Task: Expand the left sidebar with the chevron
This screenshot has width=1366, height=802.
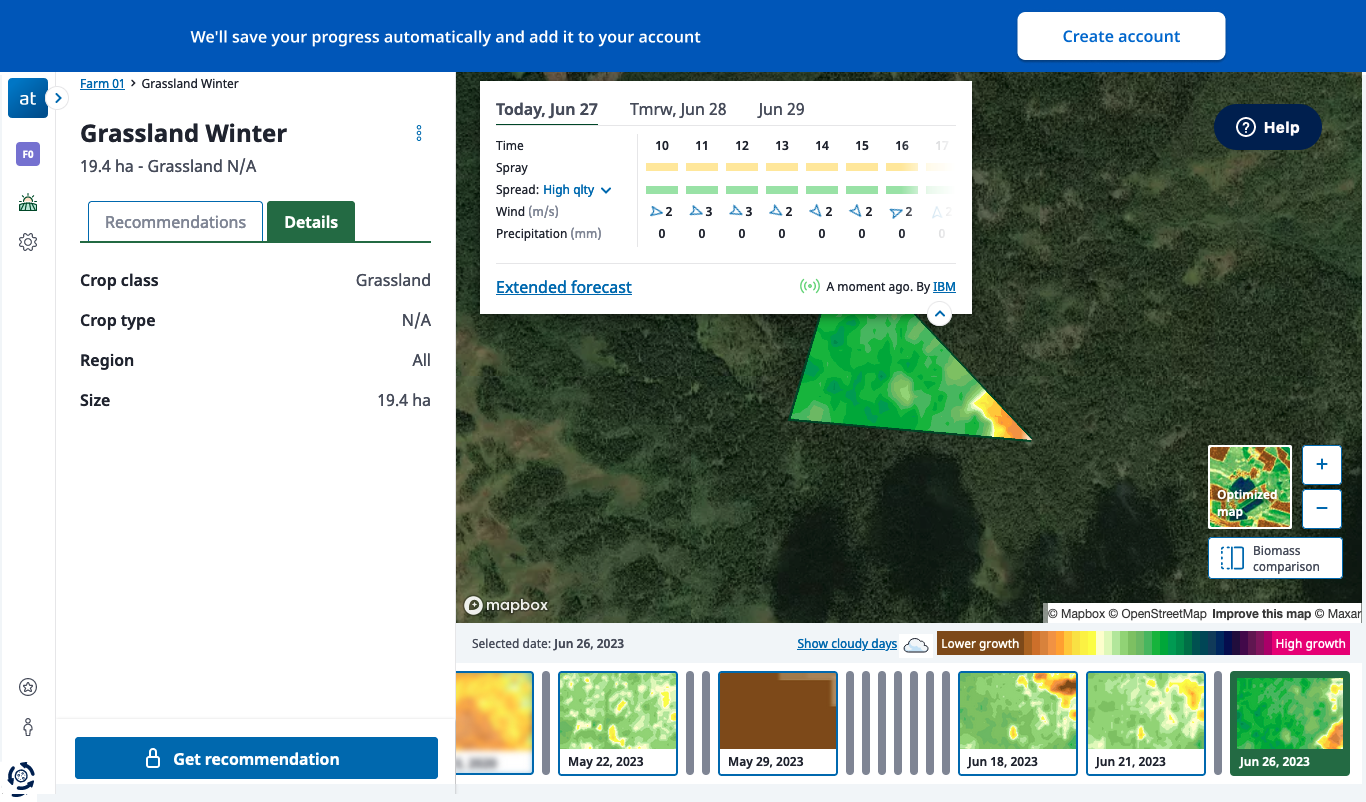Action: click(x=58, y=98)
